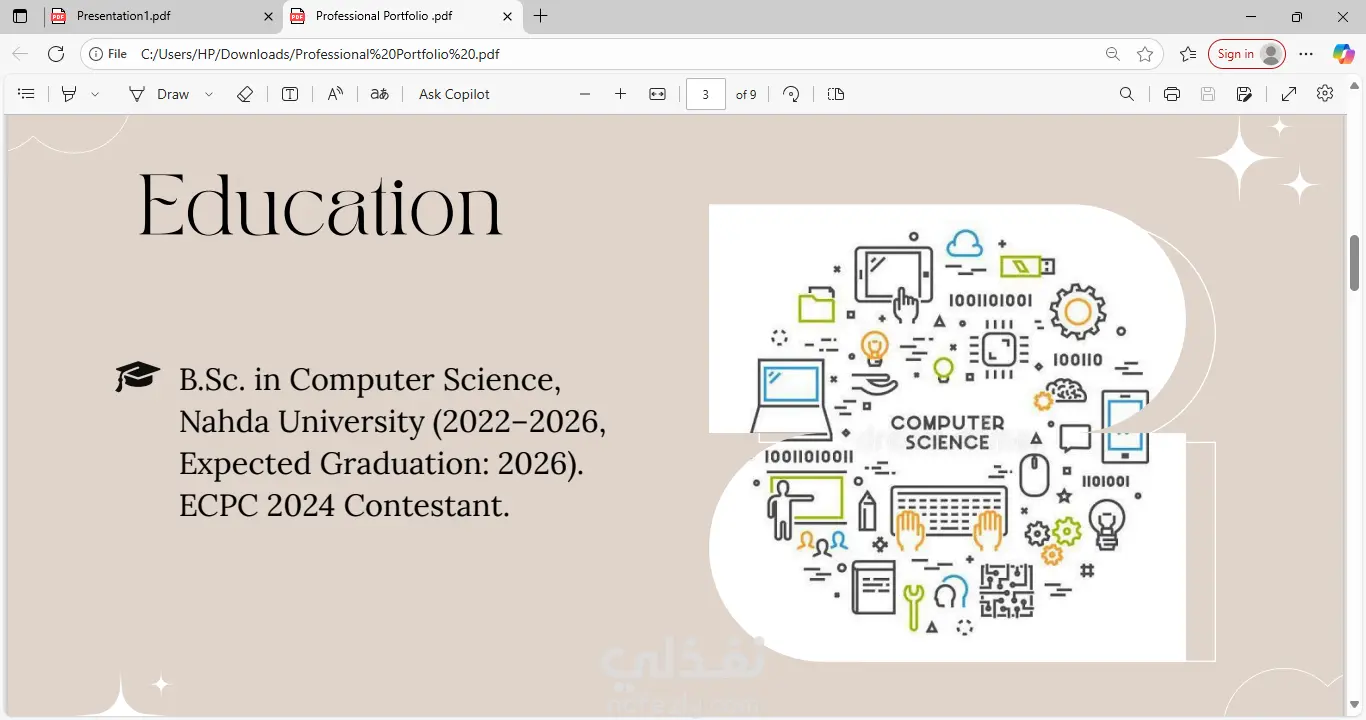Screen dimensions: 1366x720
Task: Select the Highlight tool
Action: [x=69, y=94]
